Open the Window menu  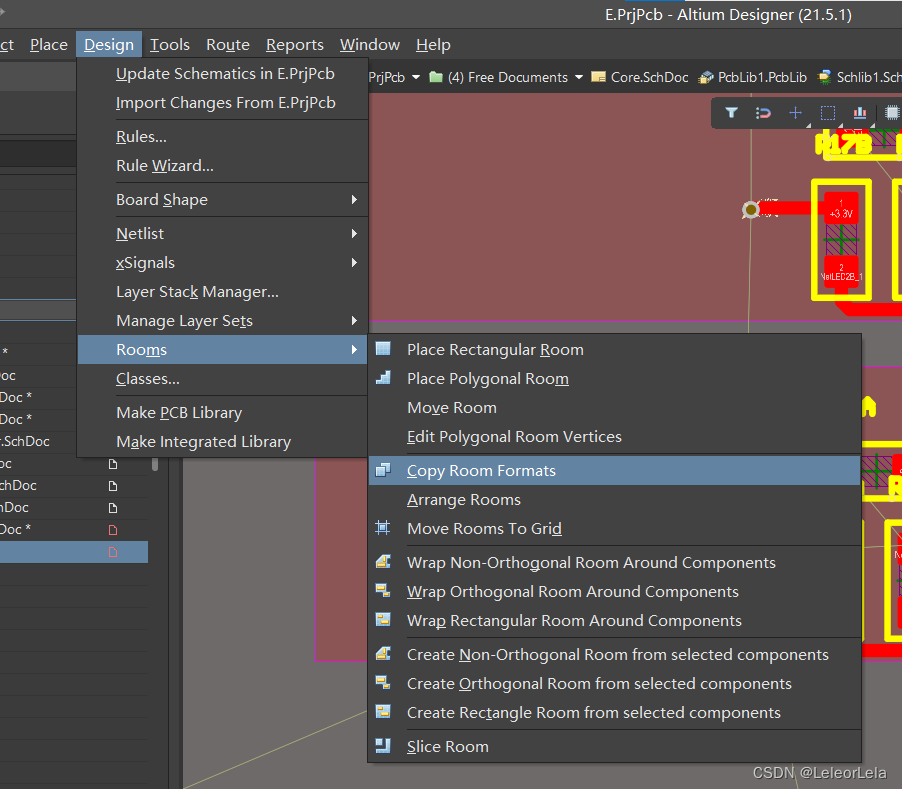[x=369, y=45]
